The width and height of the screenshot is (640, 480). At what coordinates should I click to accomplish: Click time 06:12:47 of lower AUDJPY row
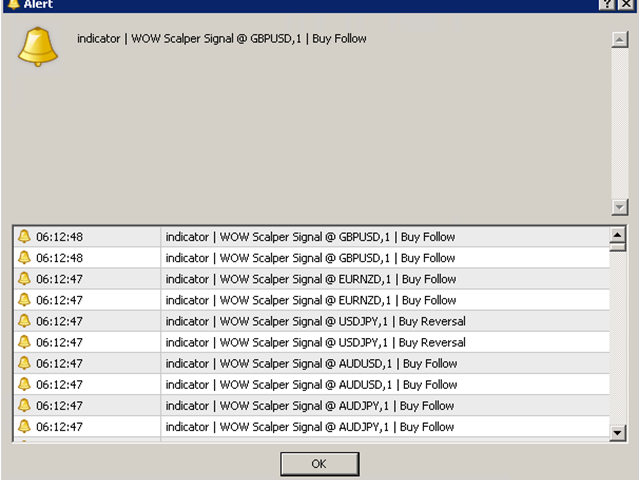pyautogui.click(x=60, y=427)
